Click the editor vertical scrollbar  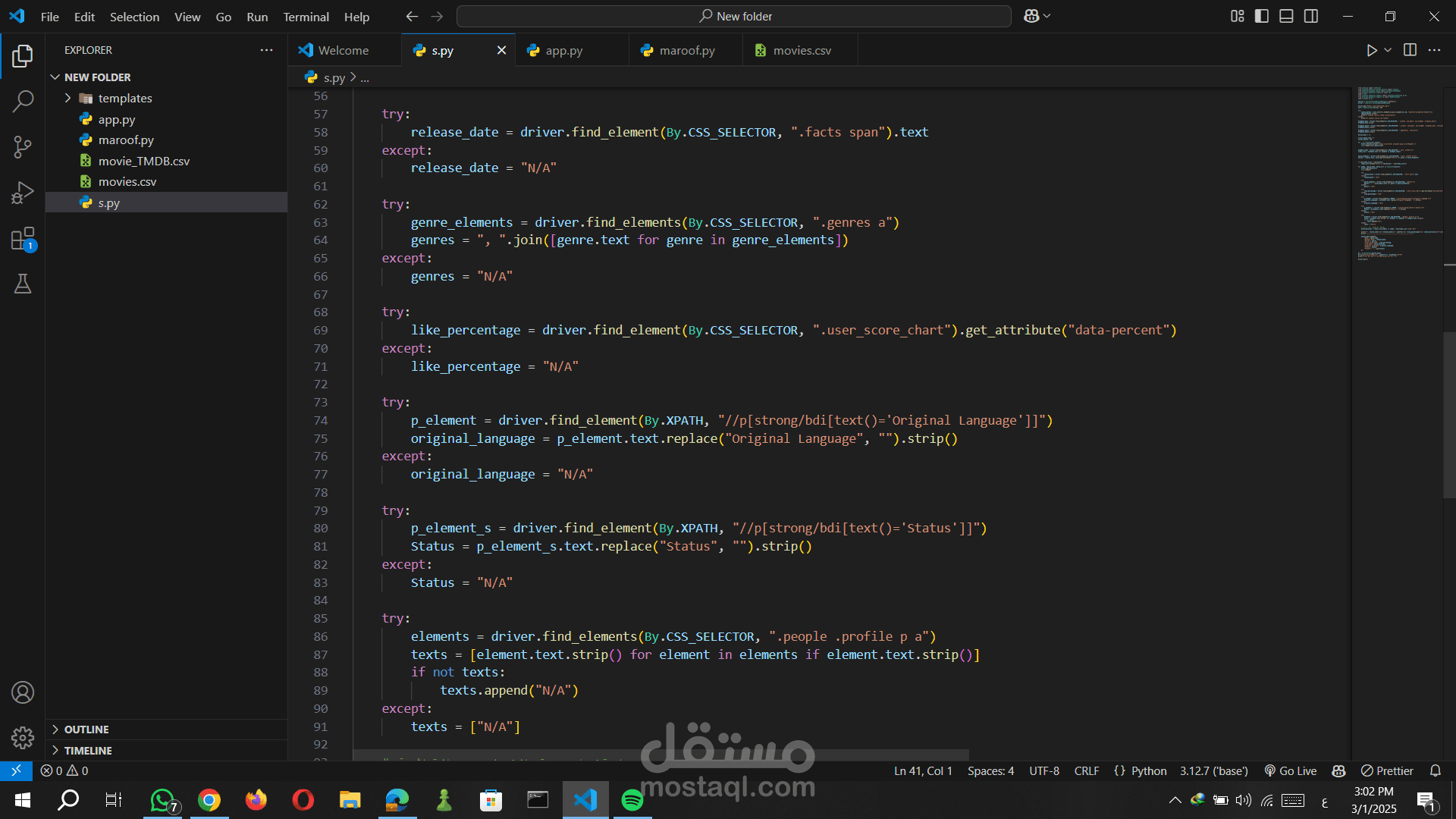(x=1448, y=416)
